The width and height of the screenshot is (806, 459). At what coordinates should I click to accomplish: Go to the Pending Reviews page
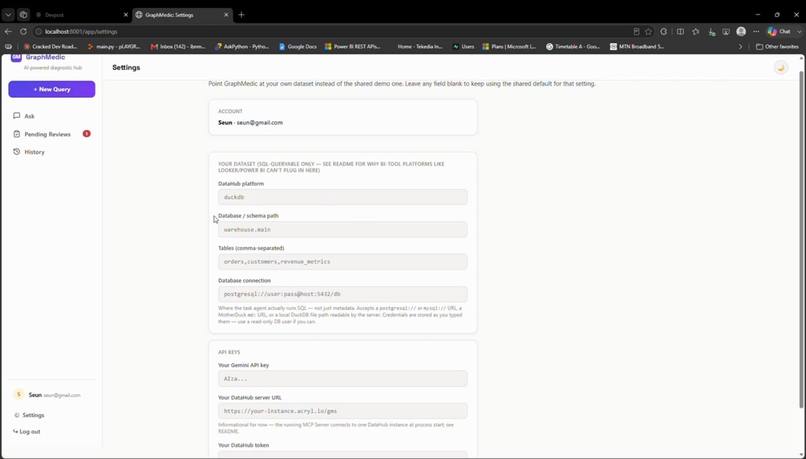click(x=47, y=134)
